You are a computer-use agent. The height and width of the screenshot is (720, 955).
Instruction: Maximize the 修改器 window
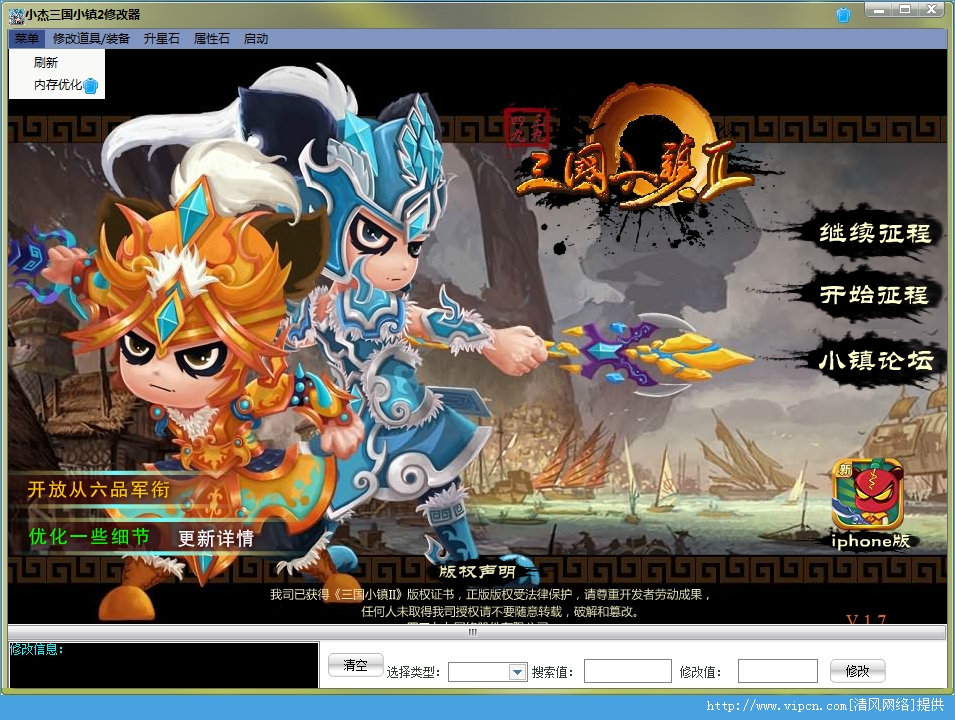(x=905, y=10)
